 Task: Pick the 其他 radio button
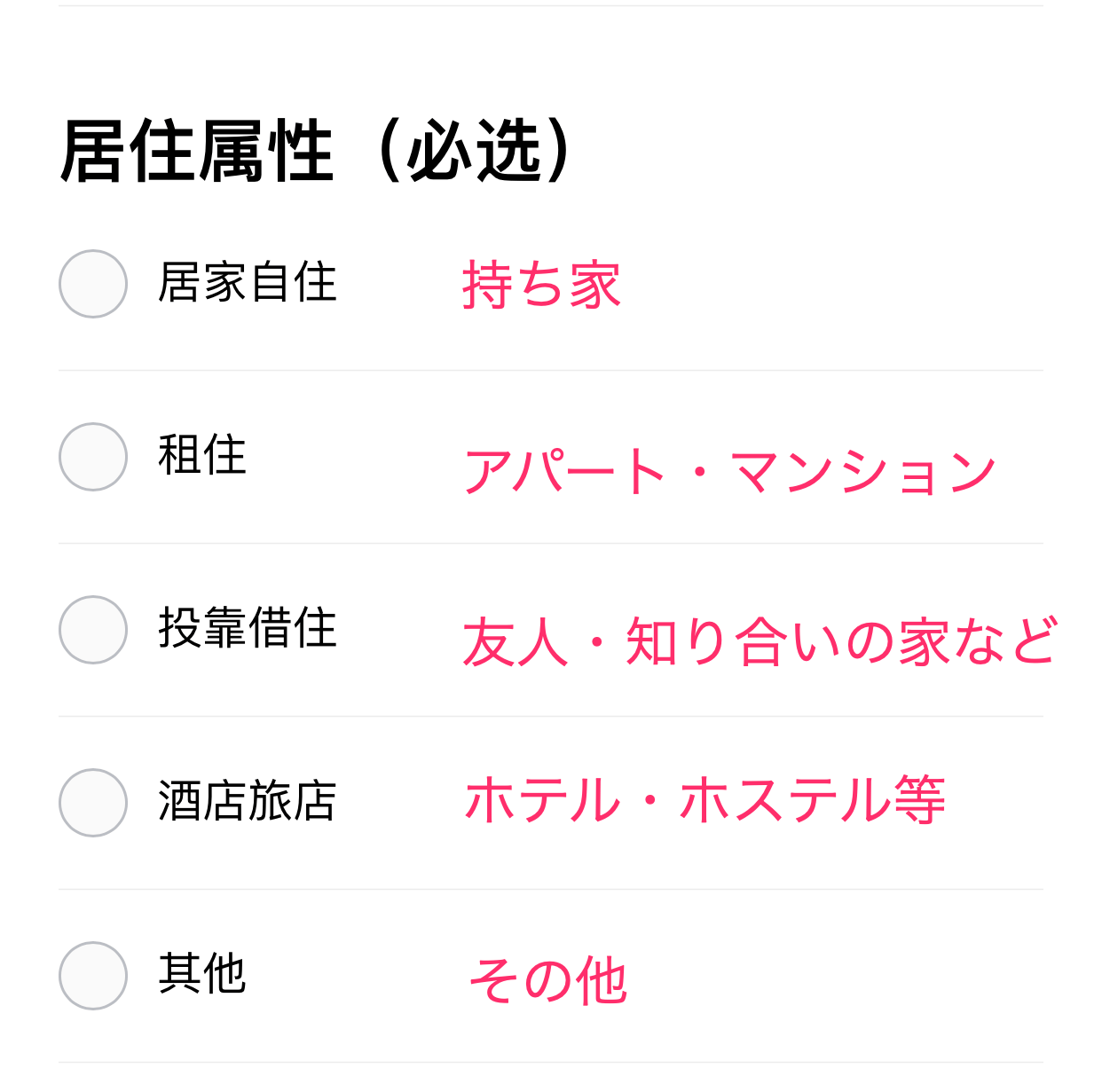click(x=93, y=976)
